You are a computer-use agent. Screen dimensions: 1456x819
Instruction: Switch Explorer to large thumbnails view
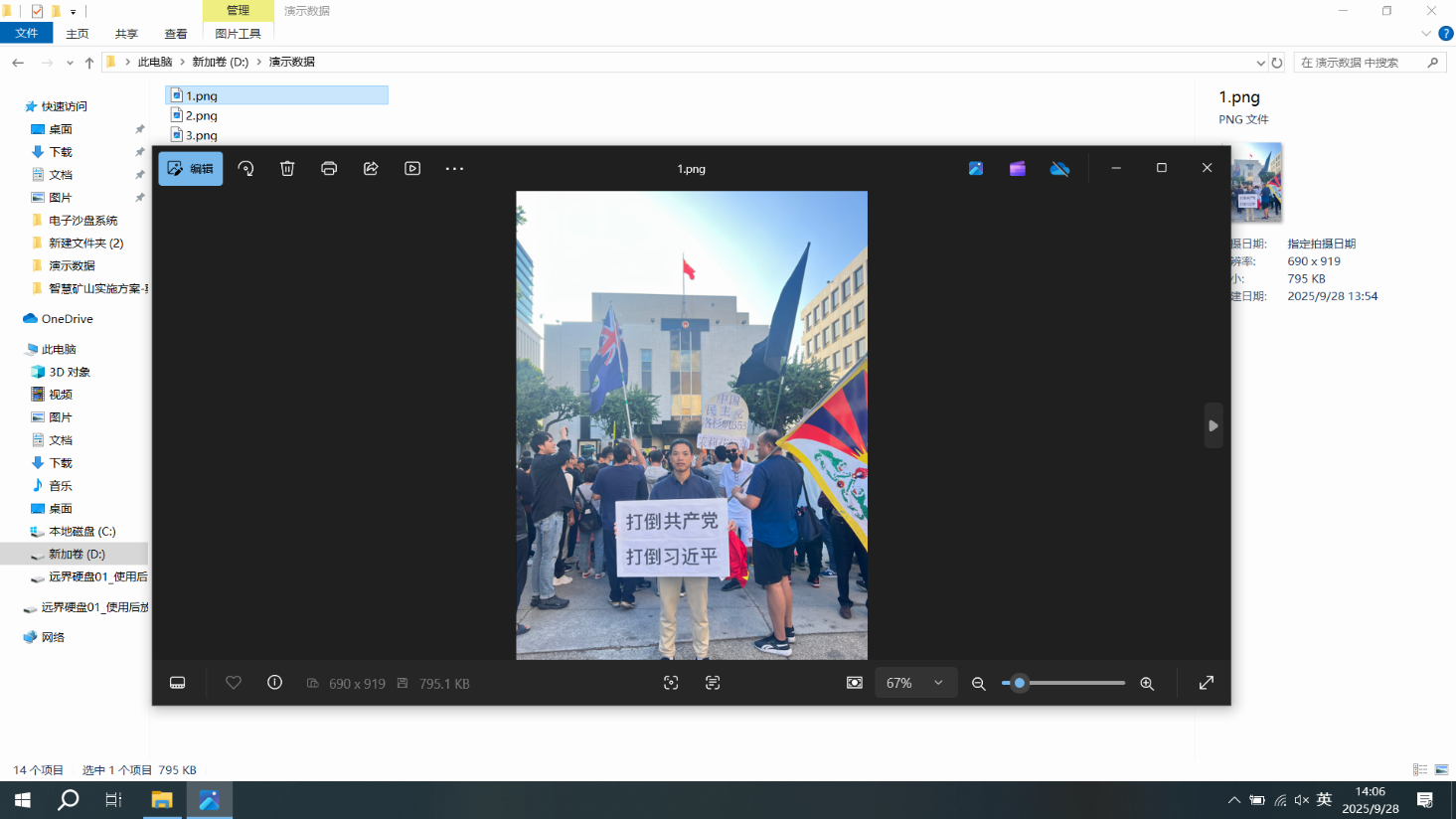pos(1441,769)
